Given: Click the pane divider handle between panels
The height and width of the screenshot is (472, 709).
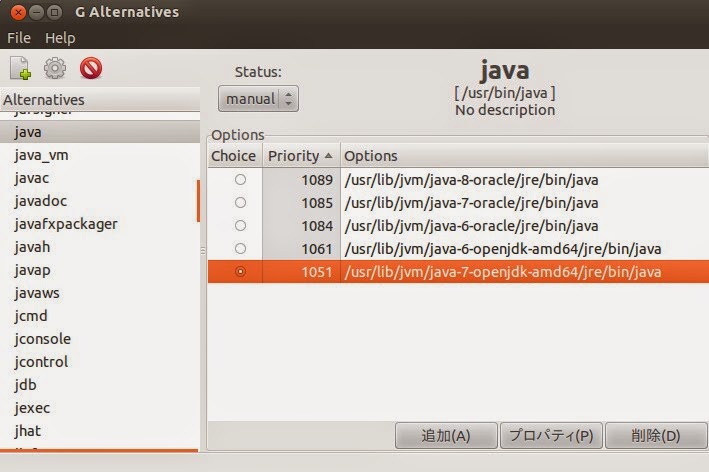Looking at the screenshot, I should (203, 250).
